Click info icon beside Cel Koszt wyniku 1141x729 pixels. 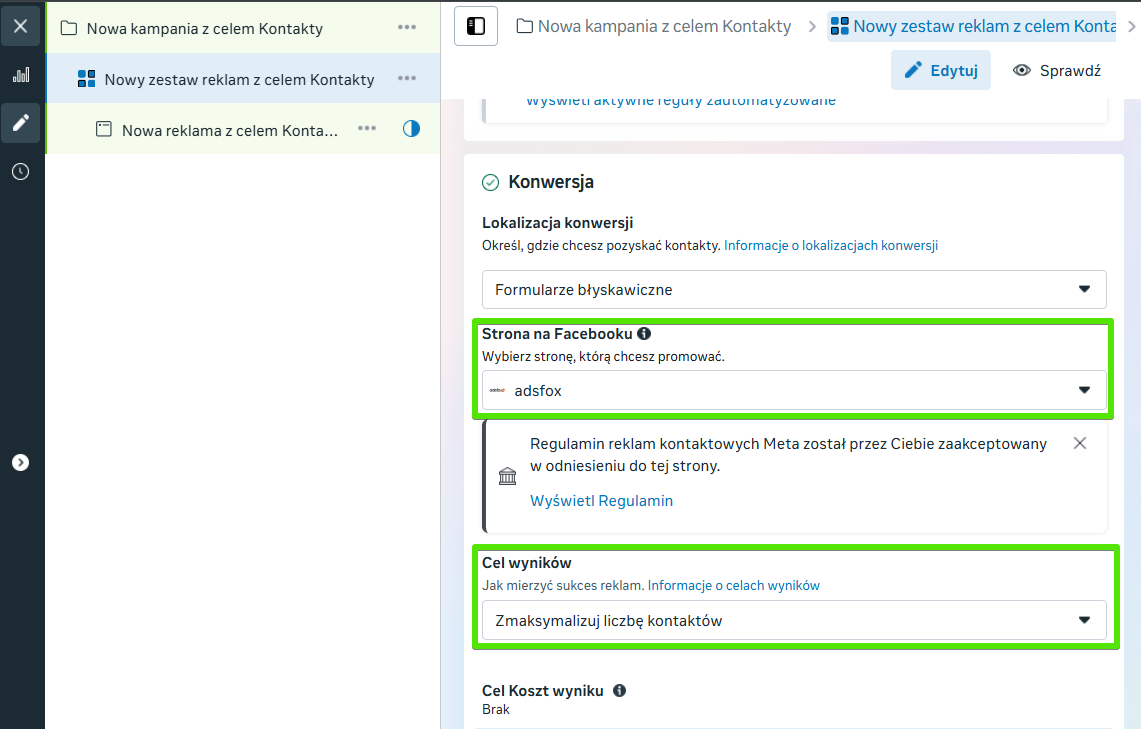tap(620, 691)
